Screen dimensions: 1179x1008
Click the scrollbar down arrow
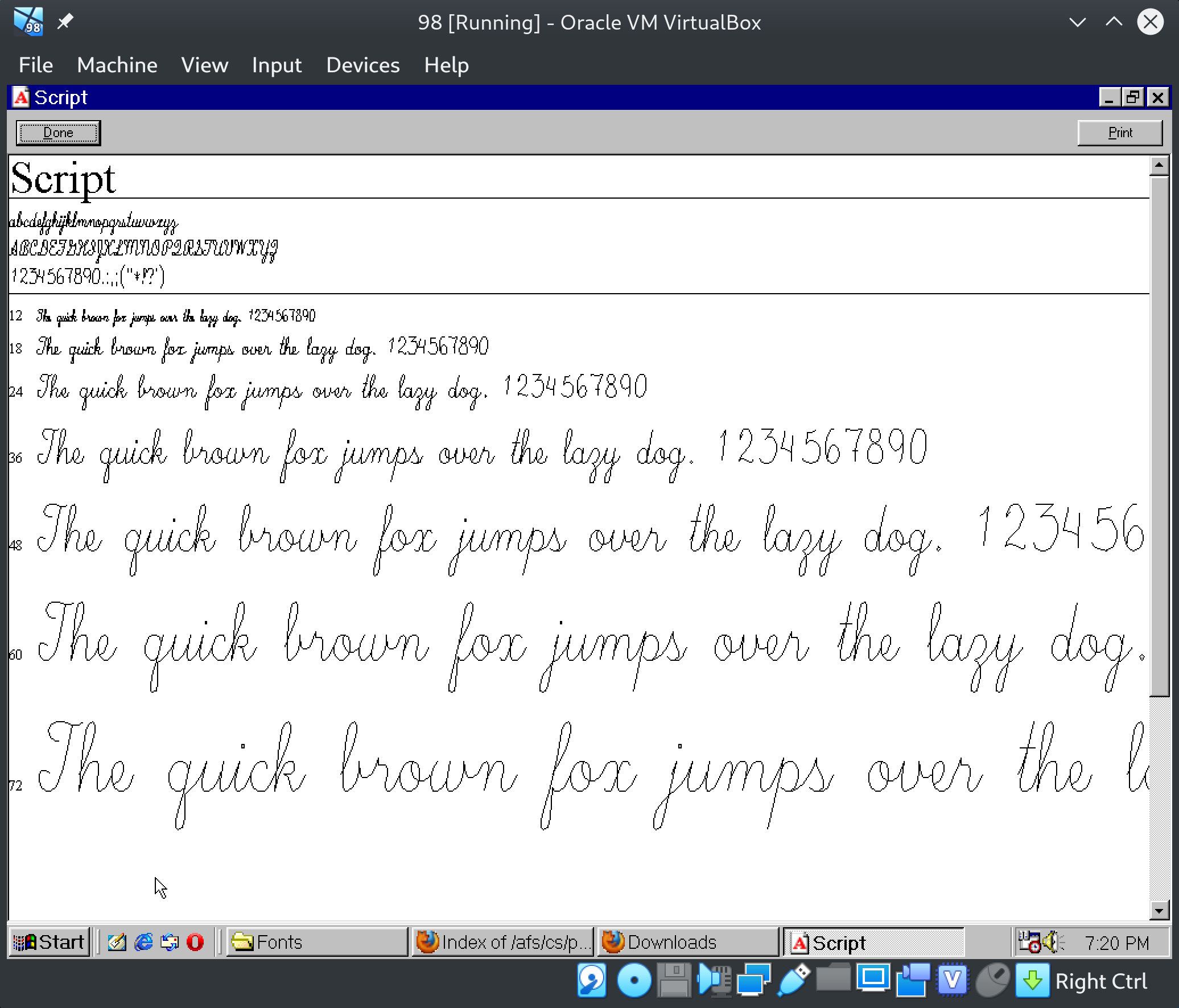tap(1159, 910)
